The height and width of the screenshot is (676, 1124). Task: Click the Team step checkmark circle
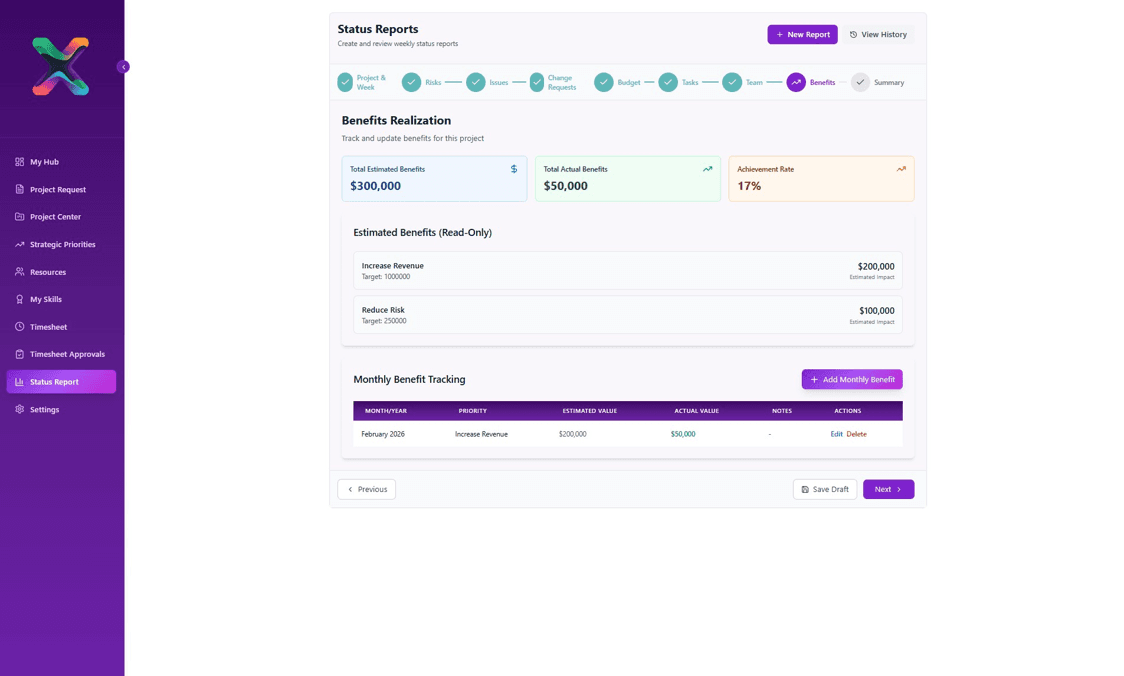point(732,82)
